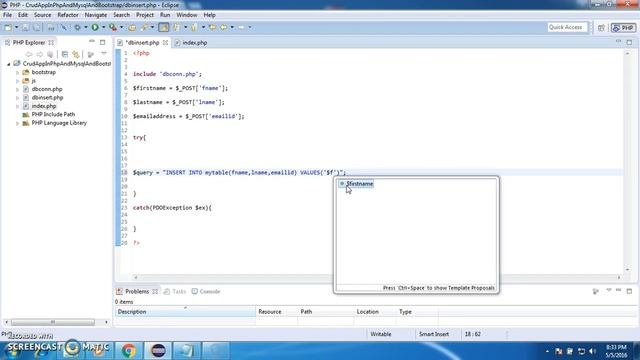Image resolution: width=640 pixels, height=360 pixels.
Task: Switch to the index.php editor tab
Action: (191, 42)
